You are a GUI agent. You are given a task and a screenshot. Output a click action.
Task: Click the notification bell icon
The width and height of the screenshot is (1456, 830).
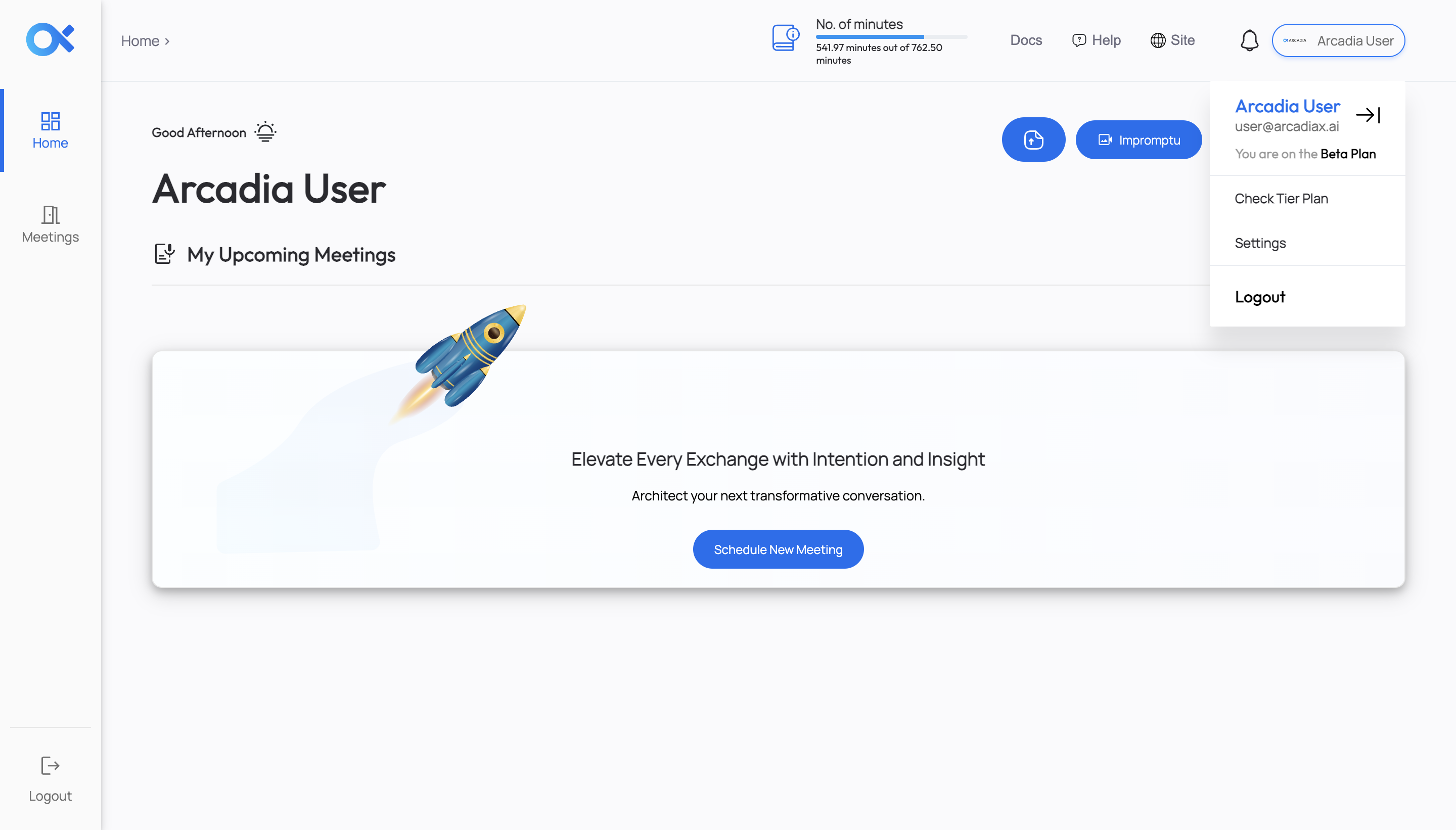pos(1248,40)
